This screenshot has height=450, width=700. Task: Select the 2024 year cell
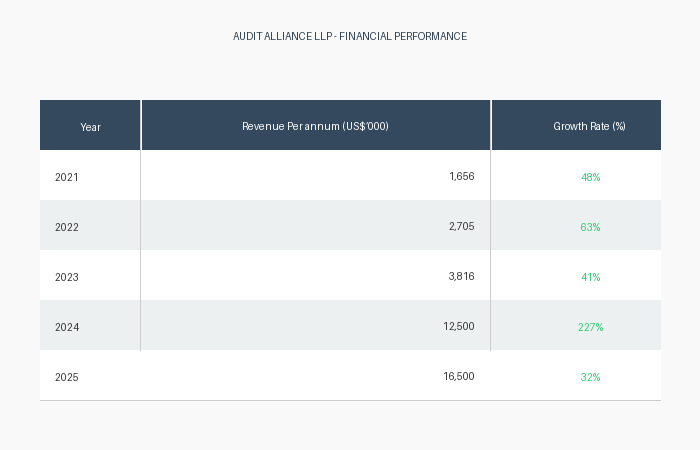[66, 327]
